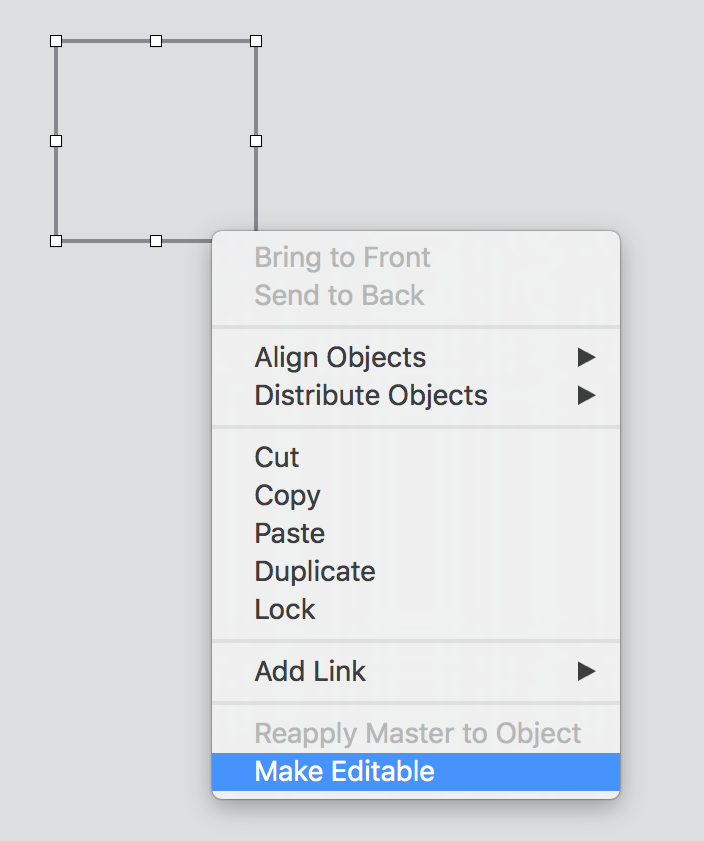Choose Reapply Master to Object

[417, 733]
